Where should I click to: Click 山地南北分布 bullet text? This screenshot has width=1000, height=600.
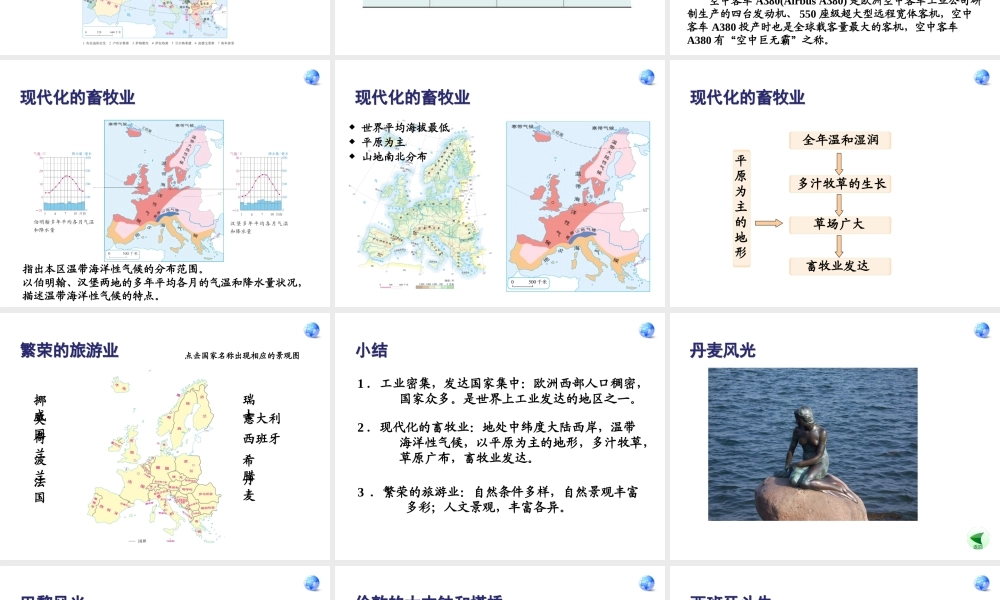[394, 157]
